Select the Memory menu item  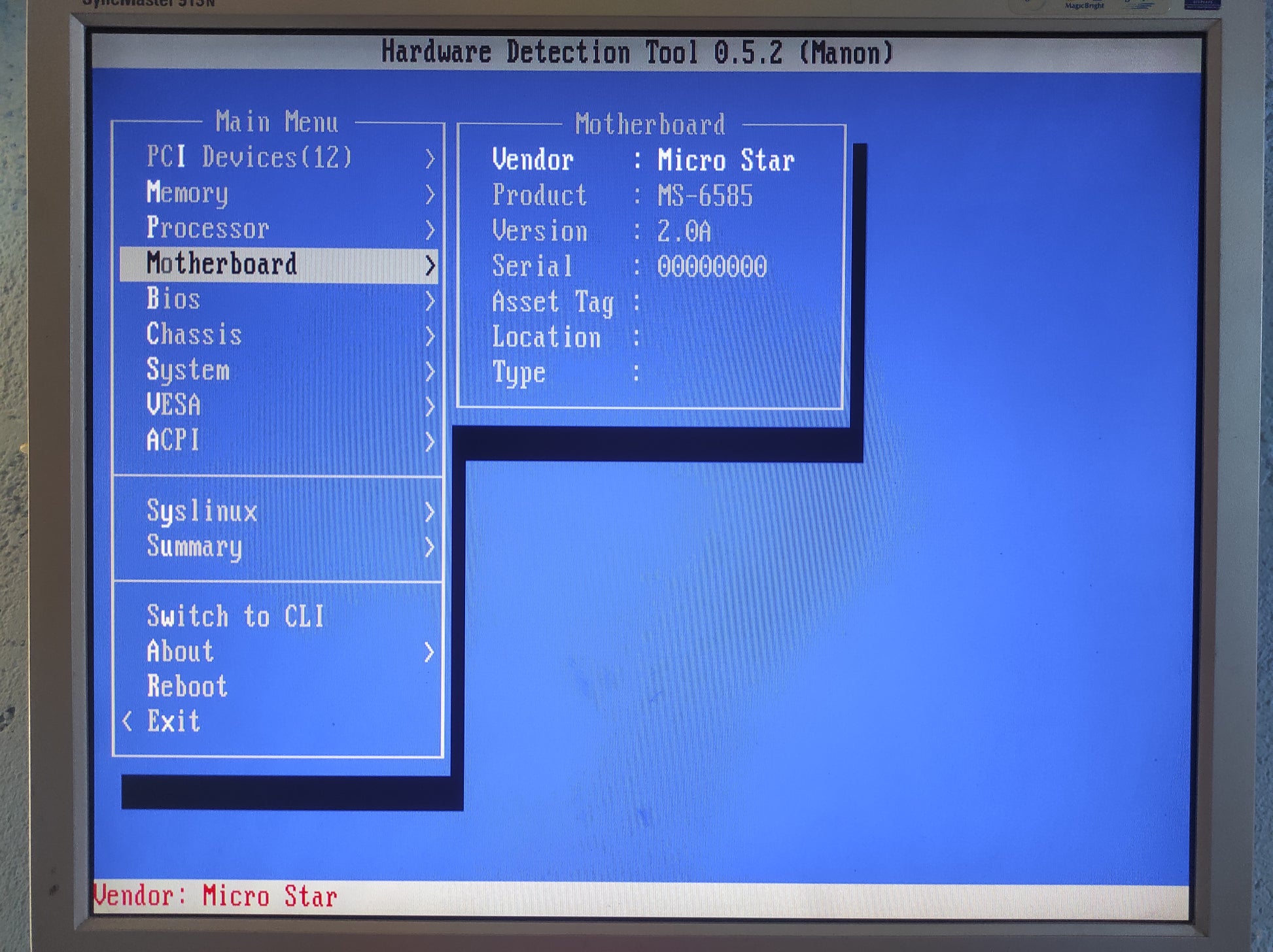point(188,193)
